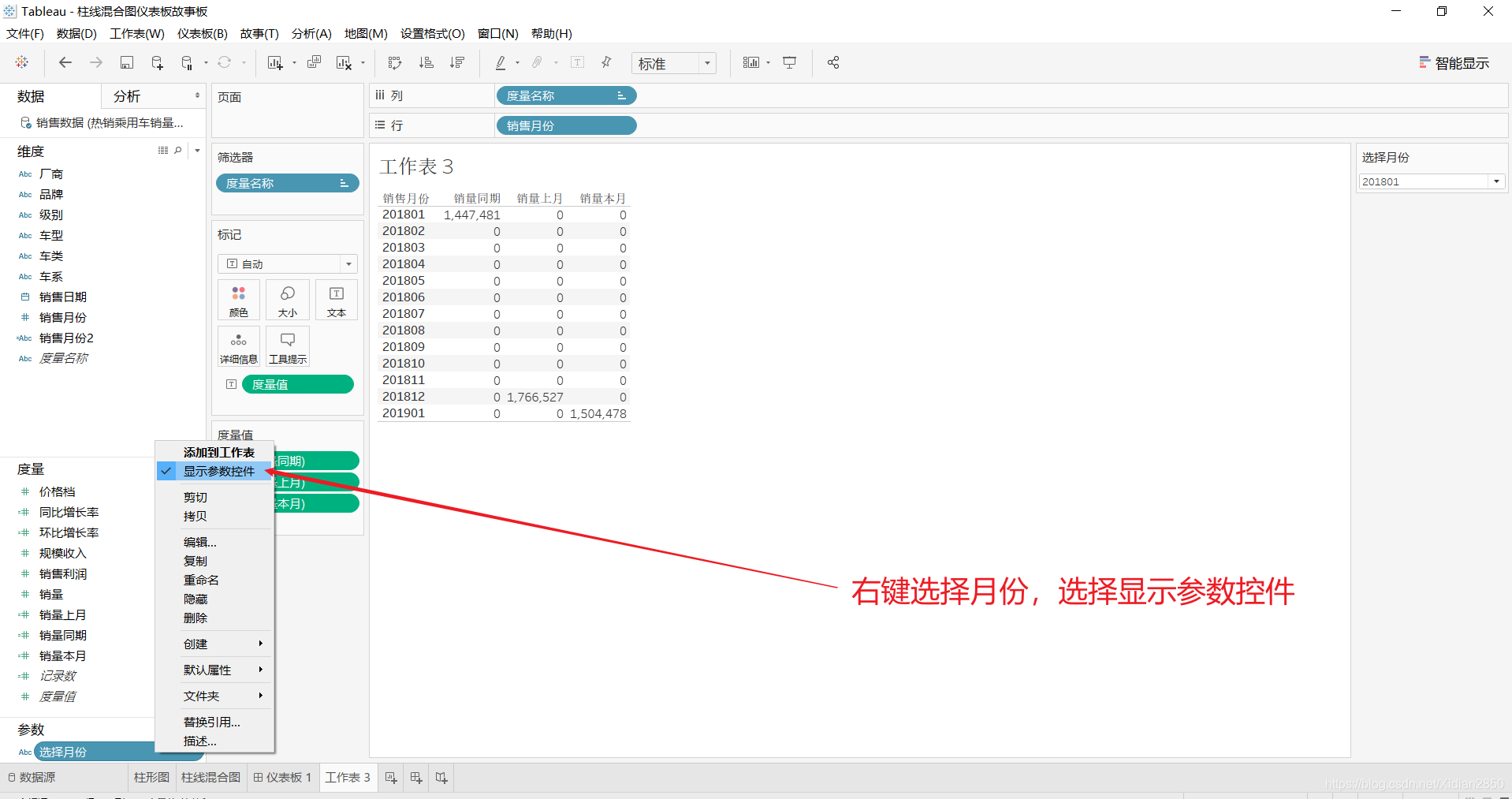Switch to the 柱线混合图 sheet tab
The width and height of the screenshot is (1512, 799).
click(x=210, y=778)
